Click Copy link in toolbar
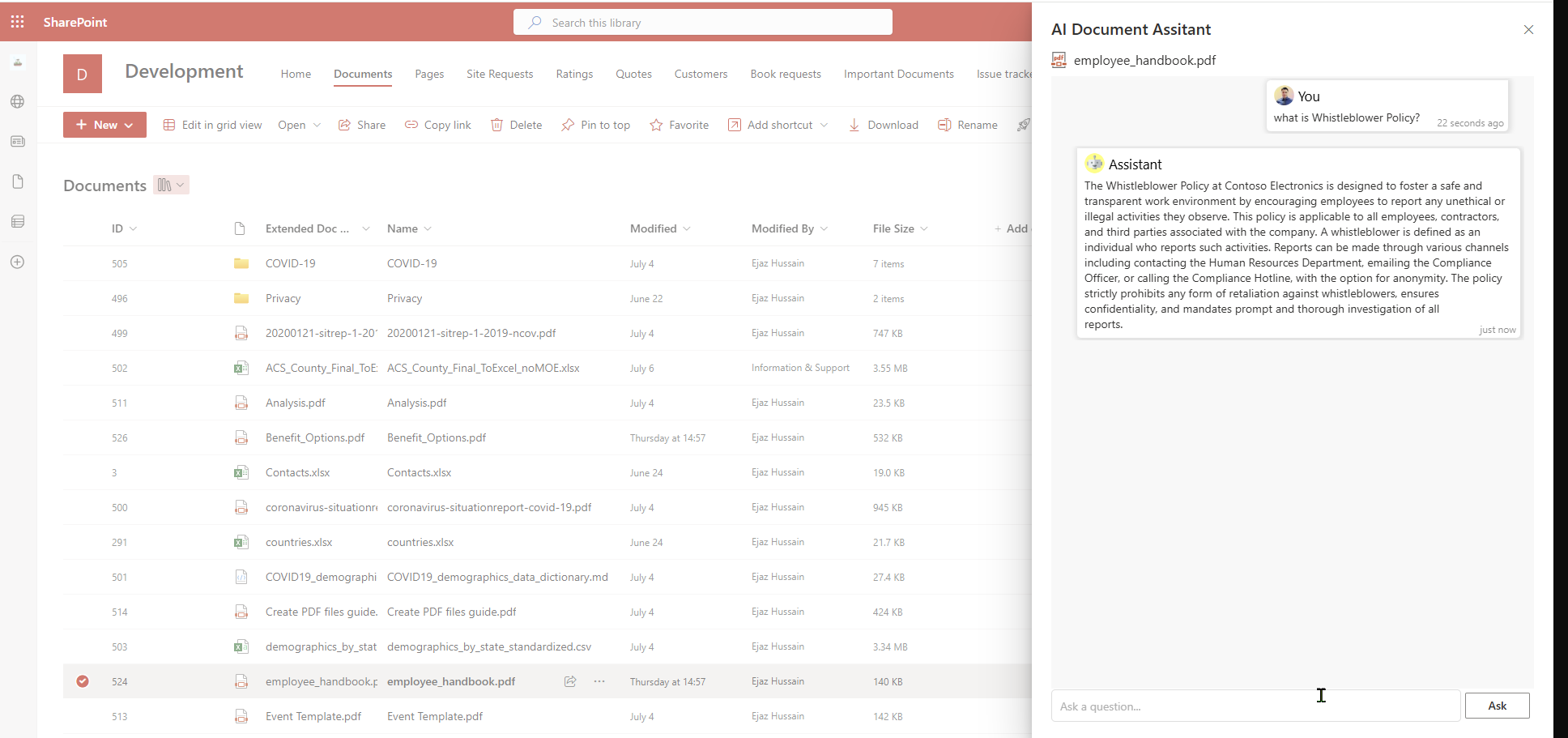1568x738 pixels. (x=438, y=125)
